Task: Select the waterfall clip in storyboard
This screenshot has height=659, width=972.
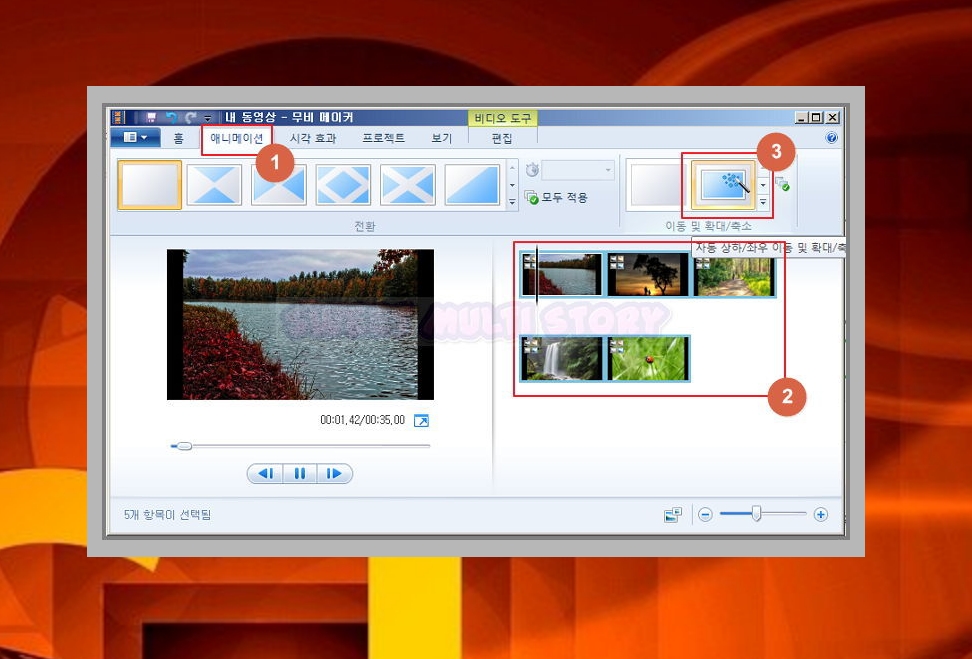Action: click(562, 358)
